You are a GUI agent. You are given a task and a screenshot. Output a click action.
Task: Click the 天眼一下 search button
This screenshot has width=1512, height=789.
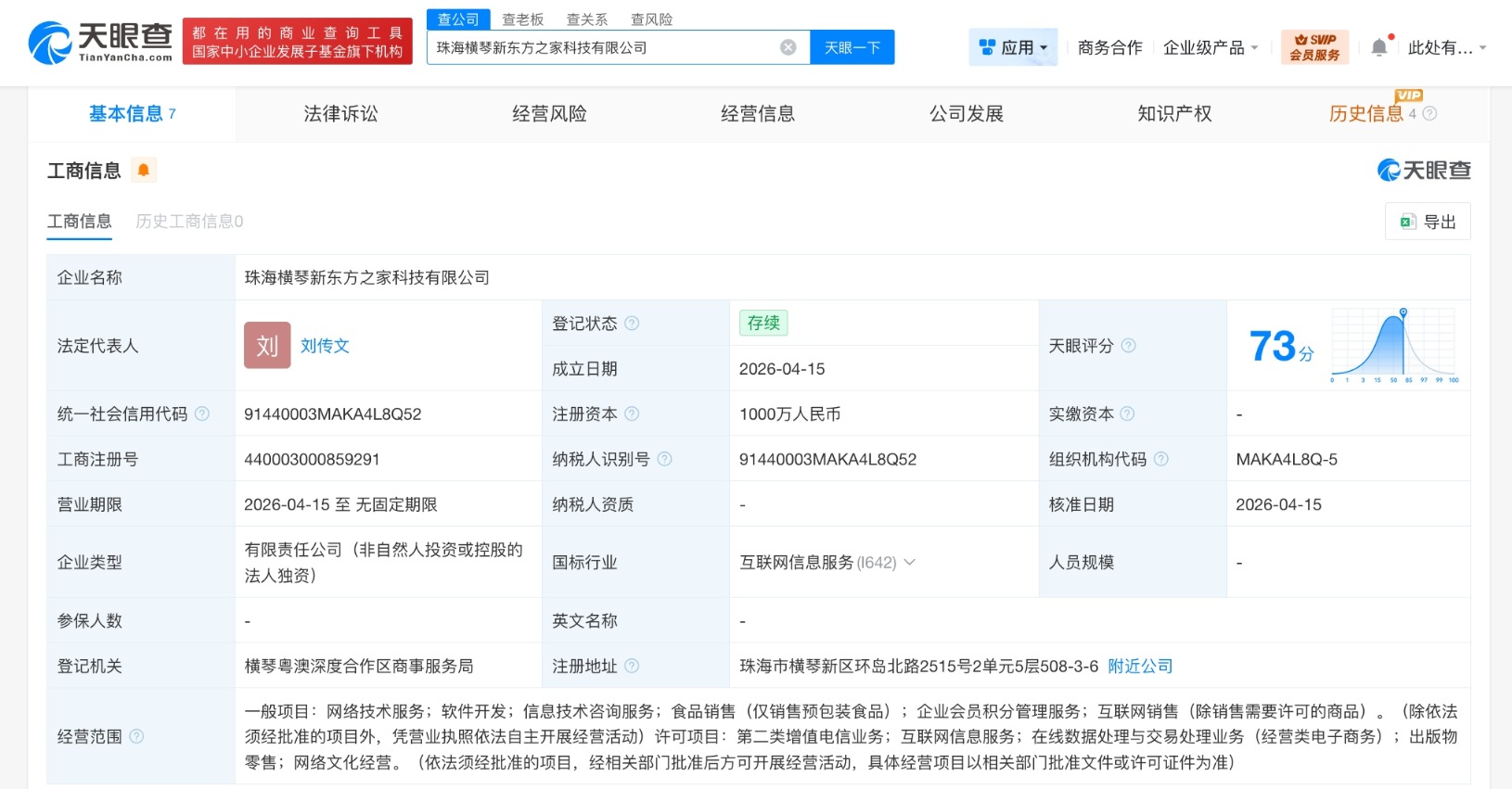(852, 47)
